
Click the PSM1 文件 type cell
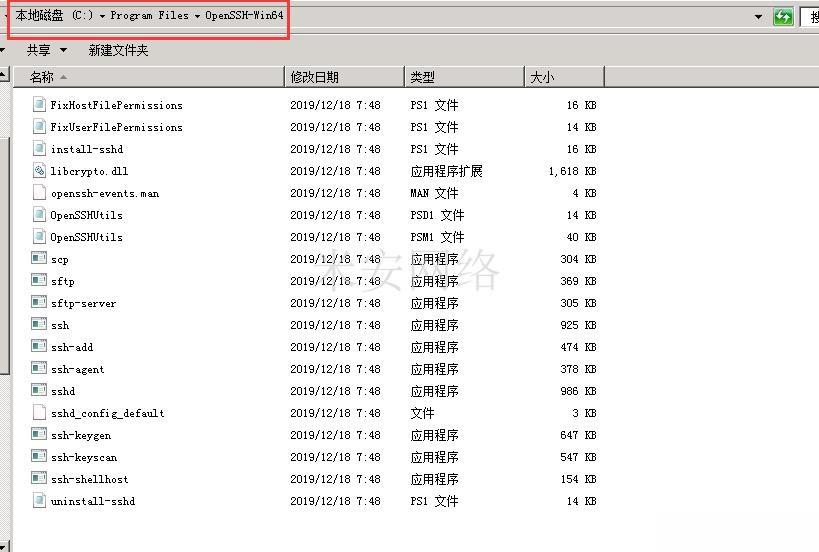pyautogui.click(x=438, y=237)
